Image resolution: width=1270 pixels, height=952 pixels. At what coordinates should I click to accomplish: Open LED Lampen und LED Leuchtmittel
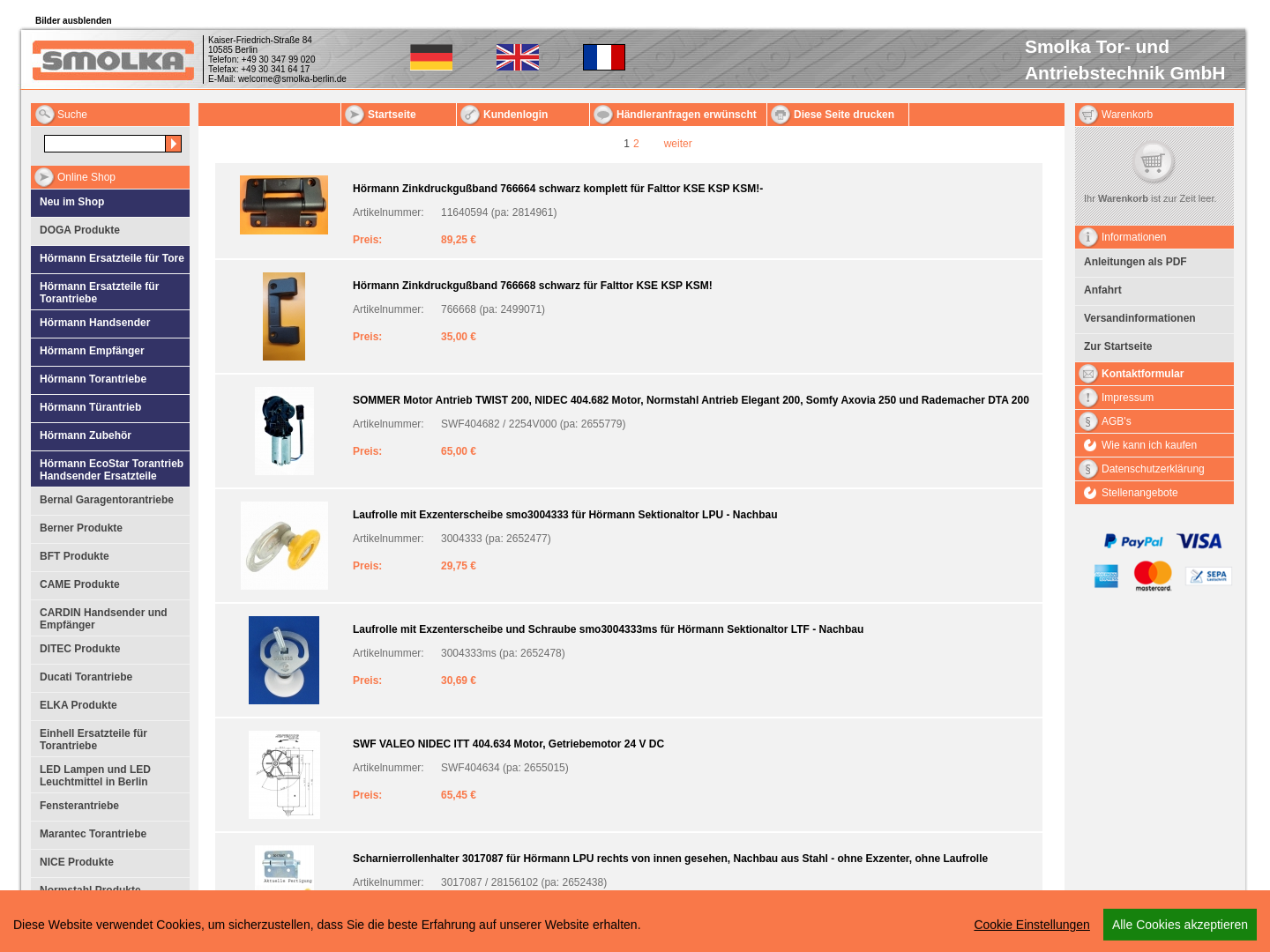[110, 775]
